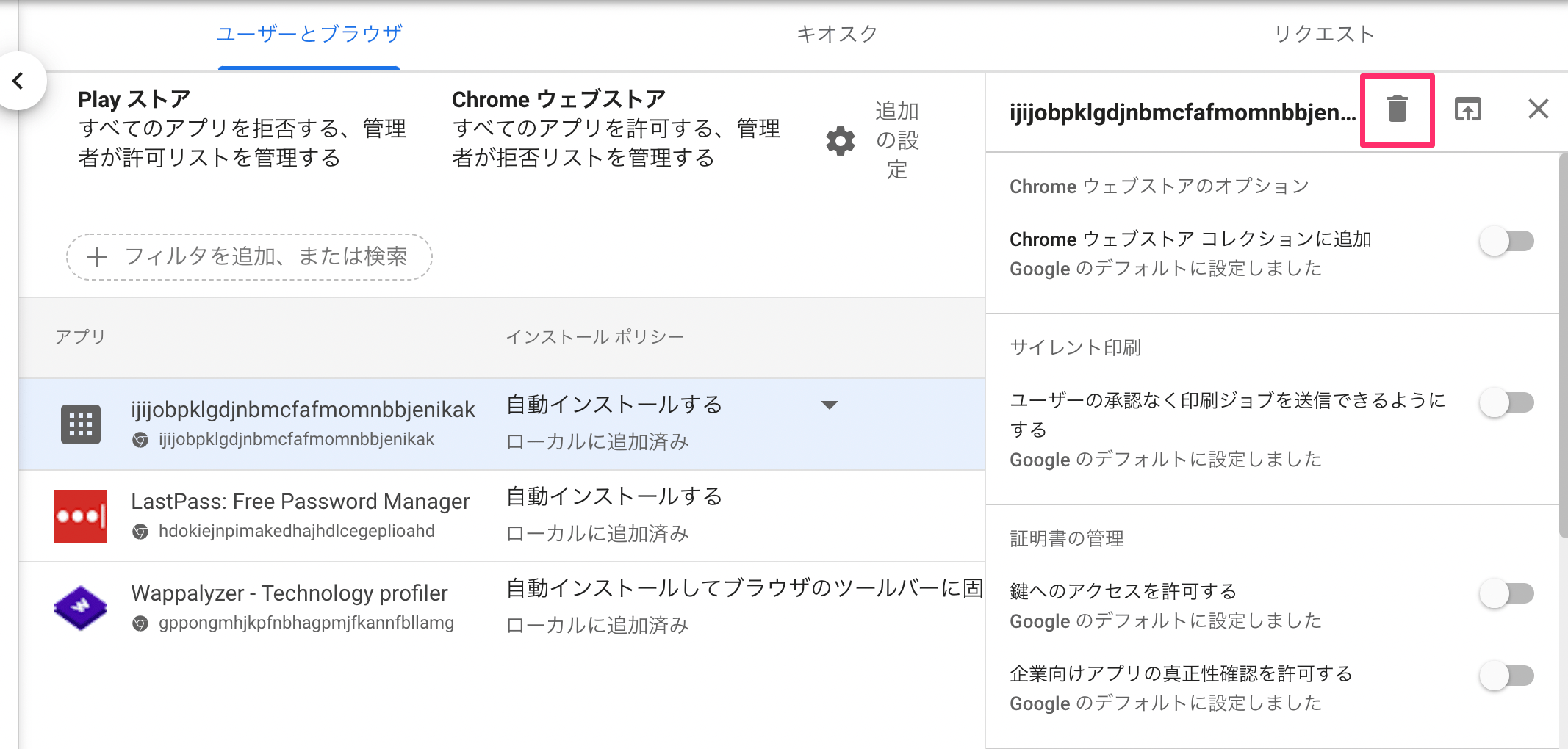Screen dimensions: 1568x749
Task: Open the additional settings gear icon
Action: [840, 140]
